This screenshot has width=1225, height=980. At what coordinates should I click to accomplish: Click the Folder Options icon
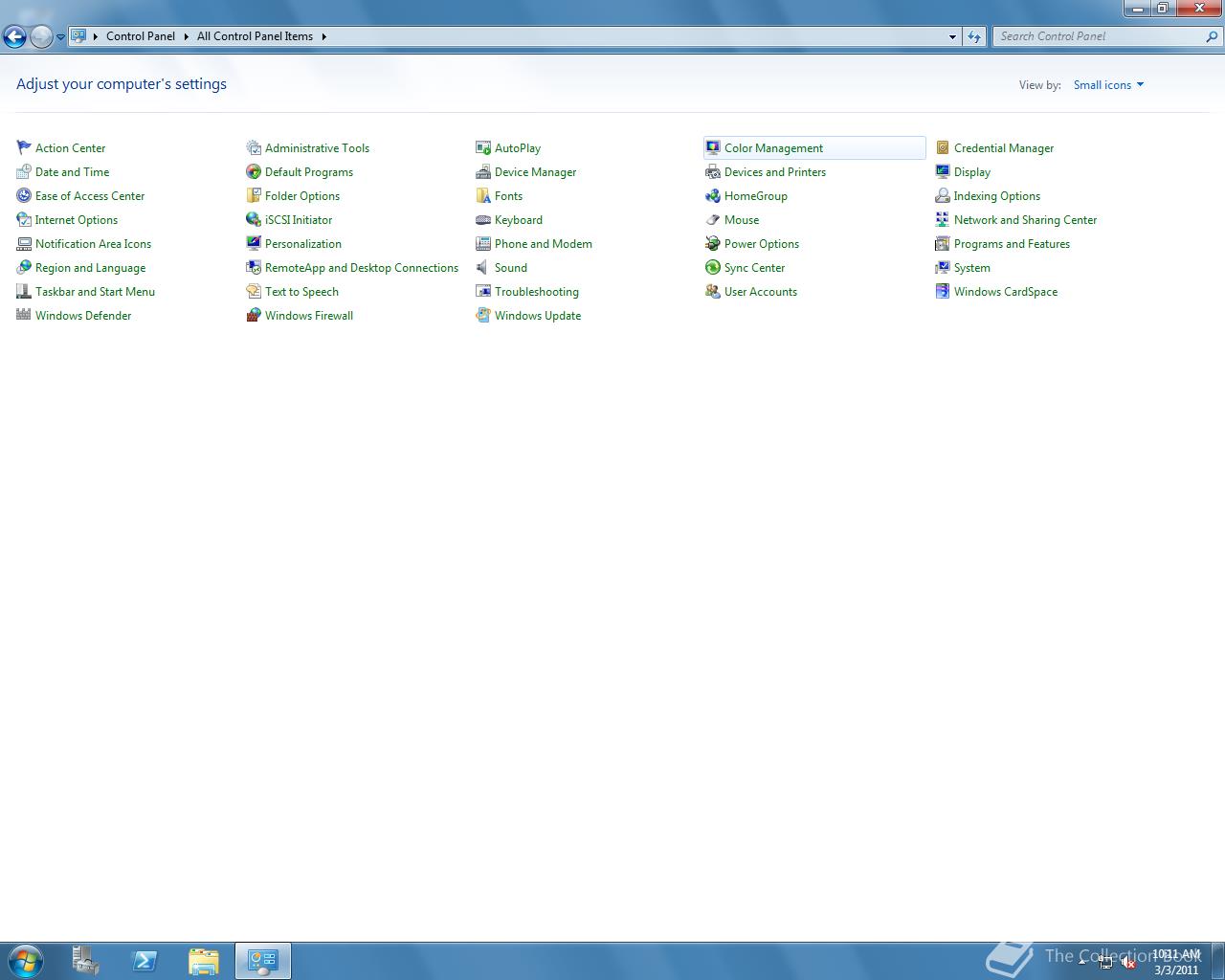(x=254, y=195)
